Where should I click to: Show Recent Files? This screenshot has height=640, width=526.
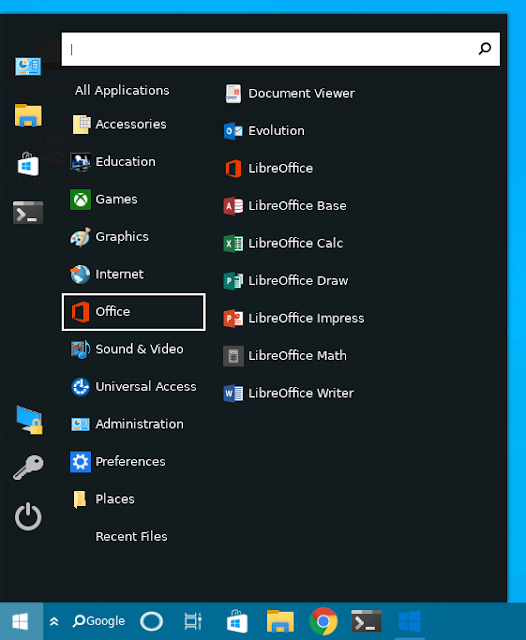click(133, 537)
